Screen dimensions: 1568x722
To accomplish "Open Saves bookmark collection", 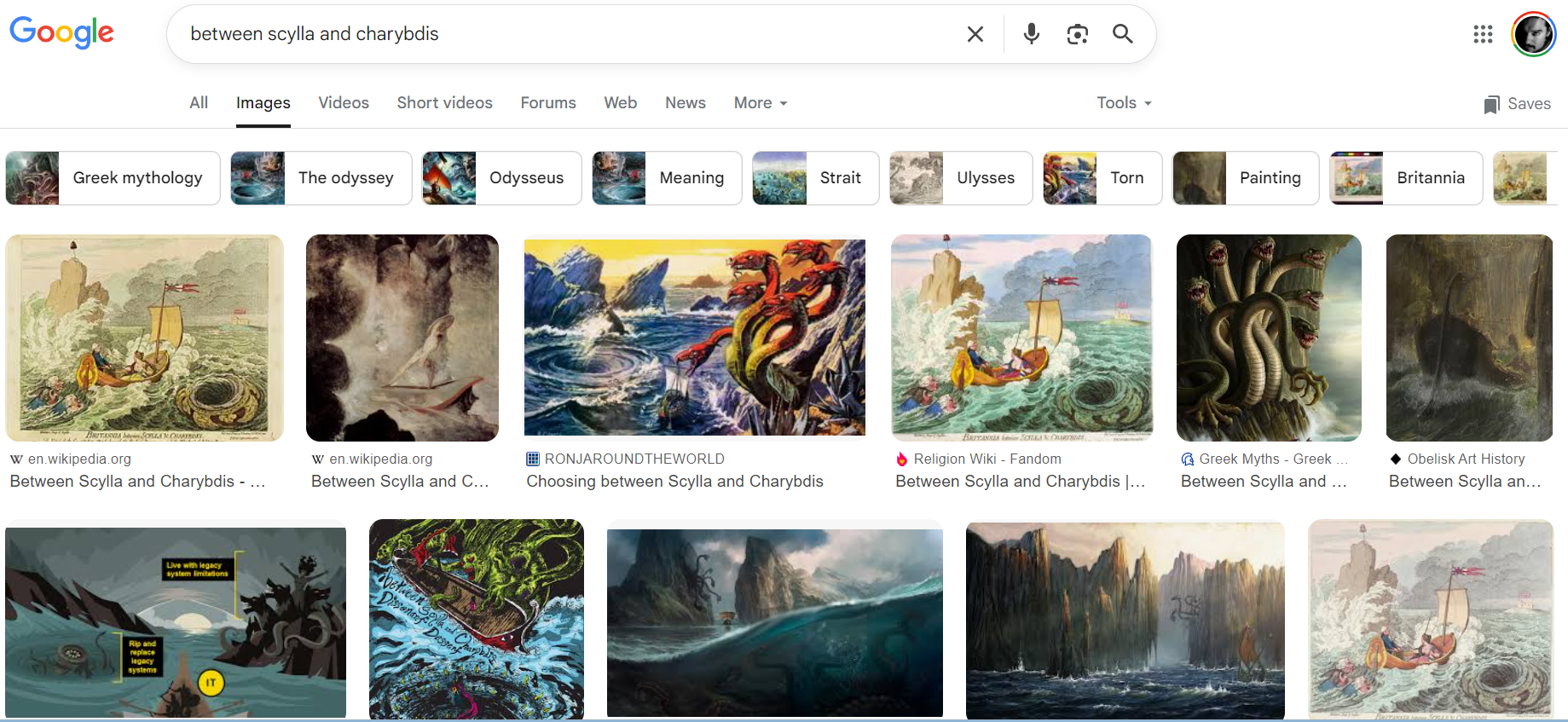I will tap(1517, 104).
